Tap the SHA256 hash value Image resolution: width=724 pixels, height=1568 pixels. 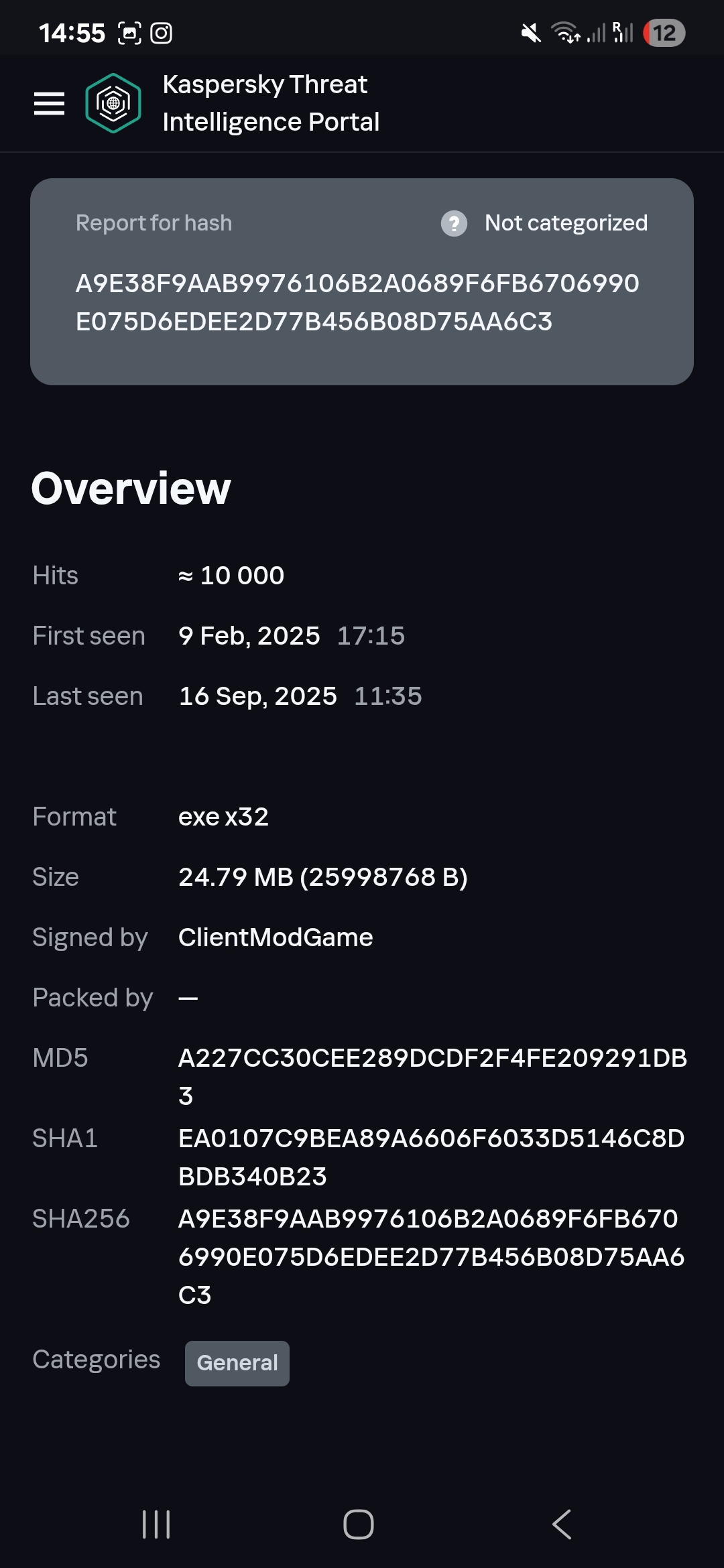(x=430, y=1256)
